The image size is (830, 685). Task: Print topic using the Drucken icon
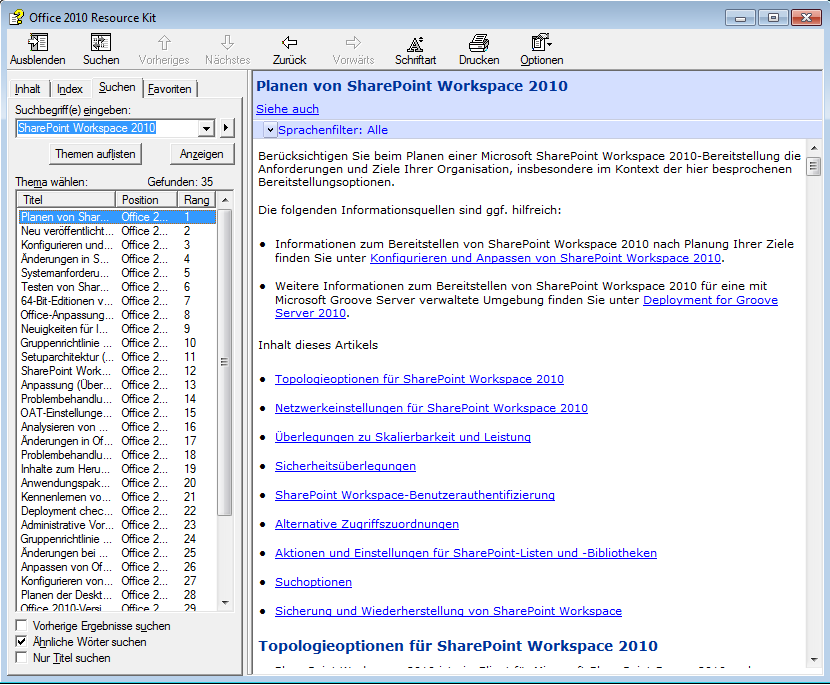[479, 43]
